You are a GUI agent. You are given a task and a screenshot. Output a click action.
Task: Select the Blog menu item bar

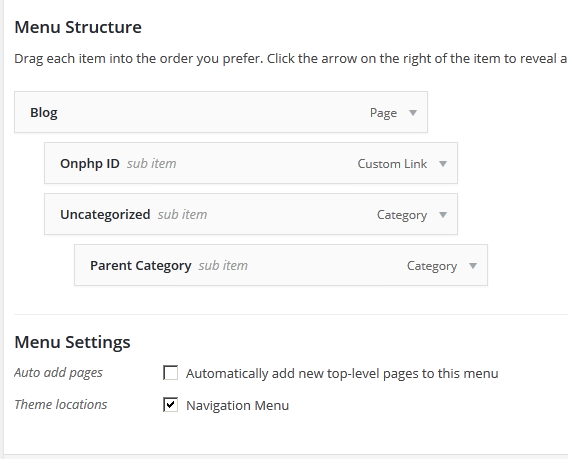tap(221, 112)
